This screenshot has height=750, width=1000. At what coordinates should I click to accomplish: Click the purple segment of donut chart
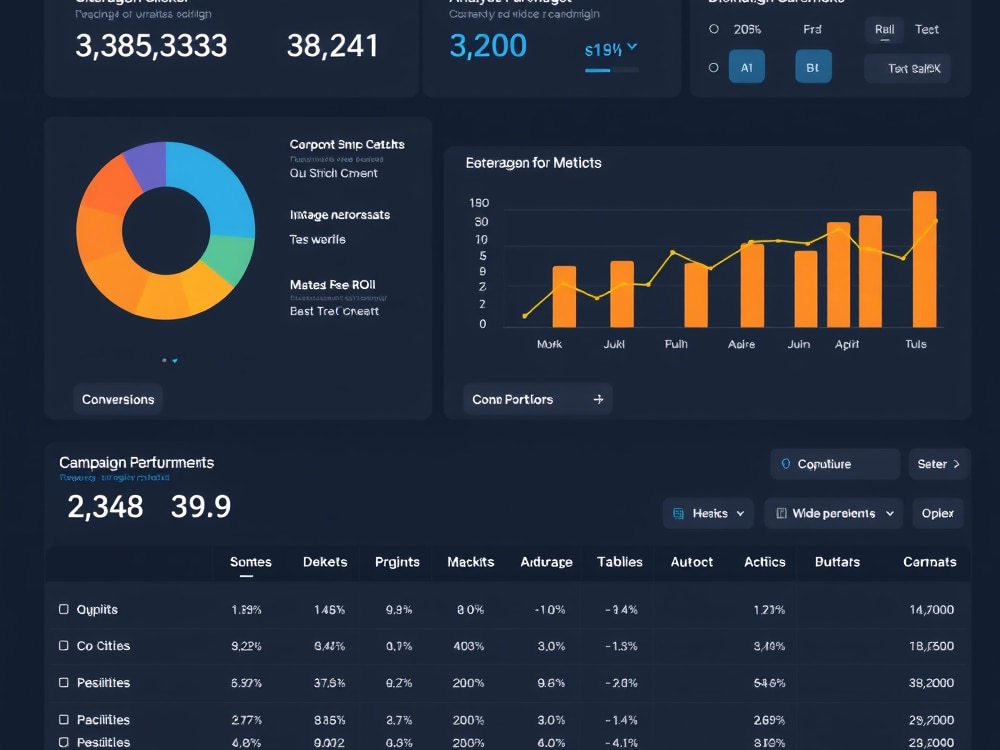(151, 164)
